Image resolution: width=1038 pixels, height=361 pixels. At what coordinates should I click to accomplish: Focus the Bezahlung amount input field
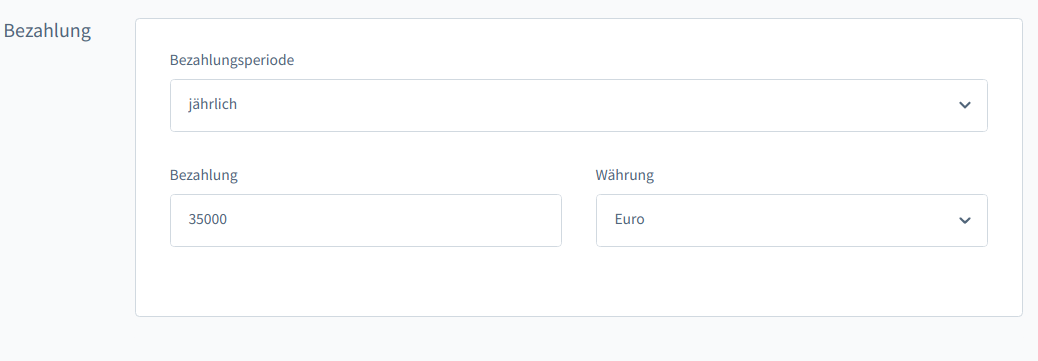(x=365, y=221)
